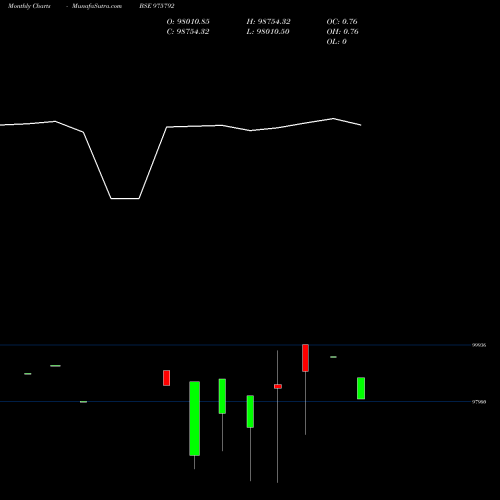The image size is (500, 500).
Task: Click the upper price-level axis label
Action: [479, 345]
